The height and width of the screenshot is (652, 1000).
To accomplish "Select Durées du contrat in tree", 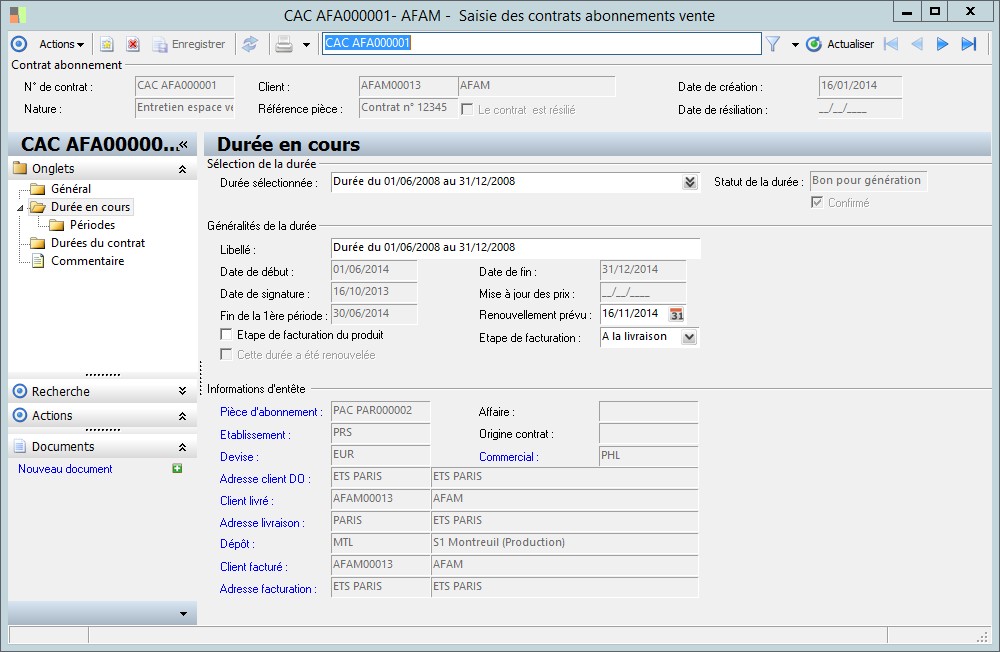I will click(x=97, y=243).
